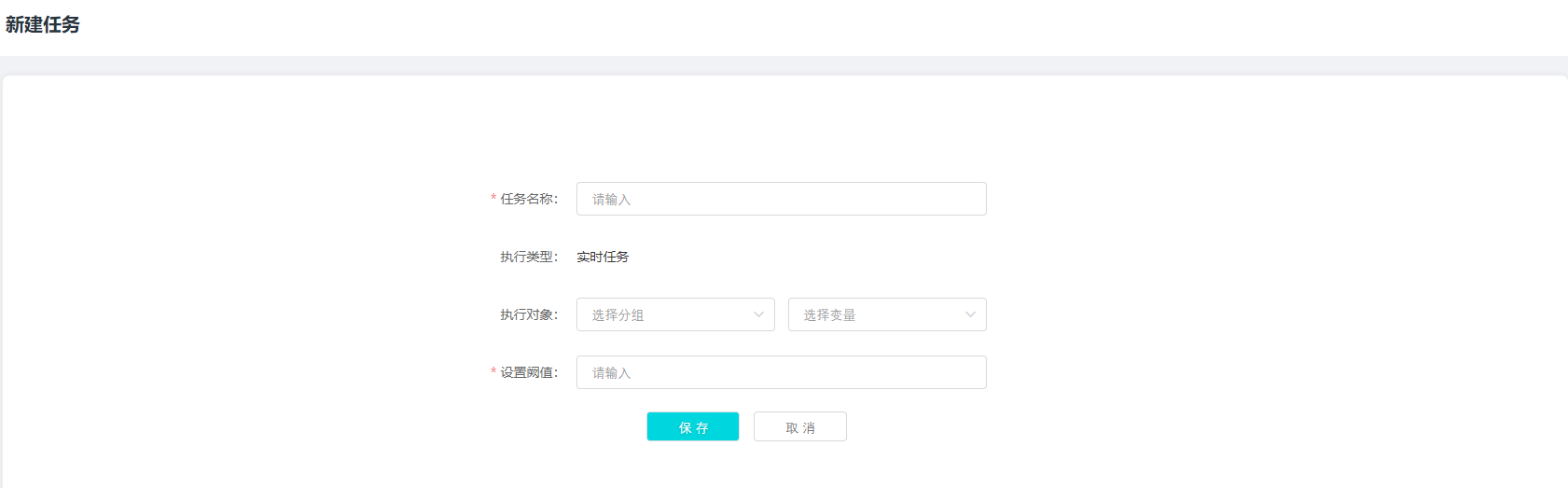Click the 执行类型 label
This screenshot has width=1568, height=488.
click(x=529, y=257)
